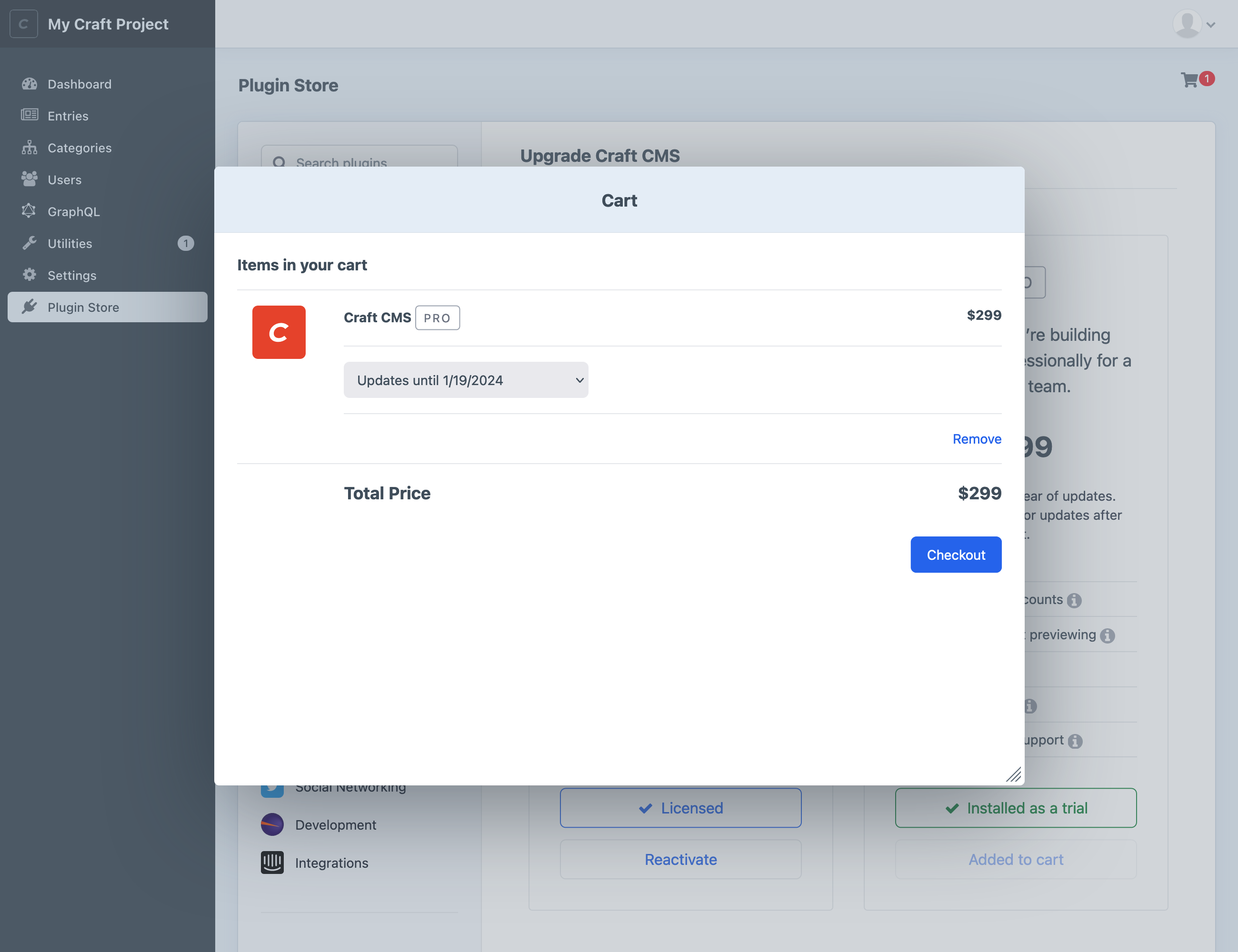Click the cart modal resize handle

click(x=1014, y=774)
